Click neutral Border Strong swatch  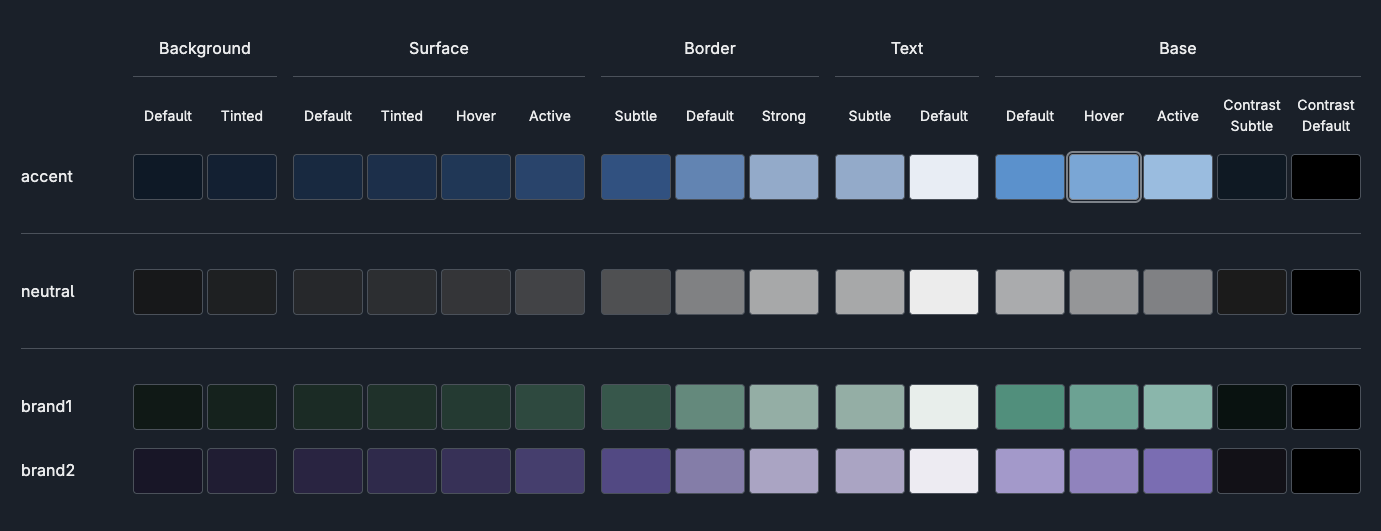[784, 292]
